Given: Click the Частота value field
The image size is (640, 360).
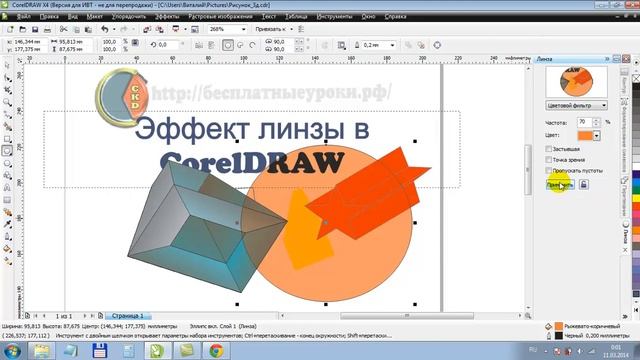Looking at the screenshot, I should [584, 122].
